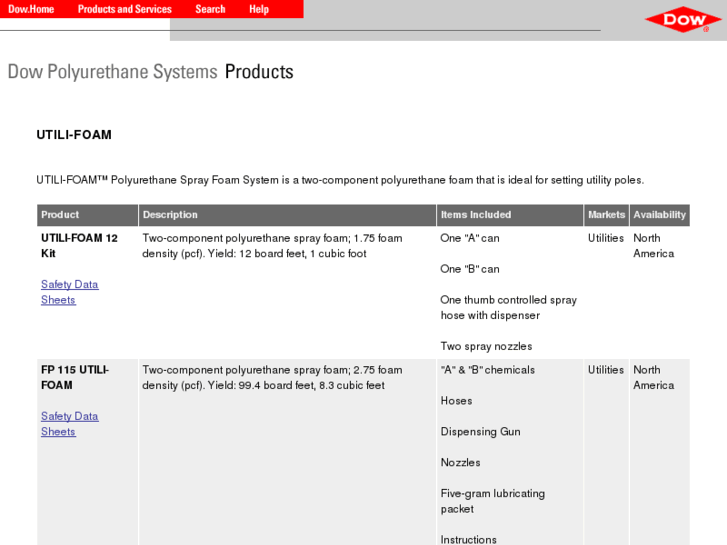Select the Markets column header
727x545 pixels.
606,215
